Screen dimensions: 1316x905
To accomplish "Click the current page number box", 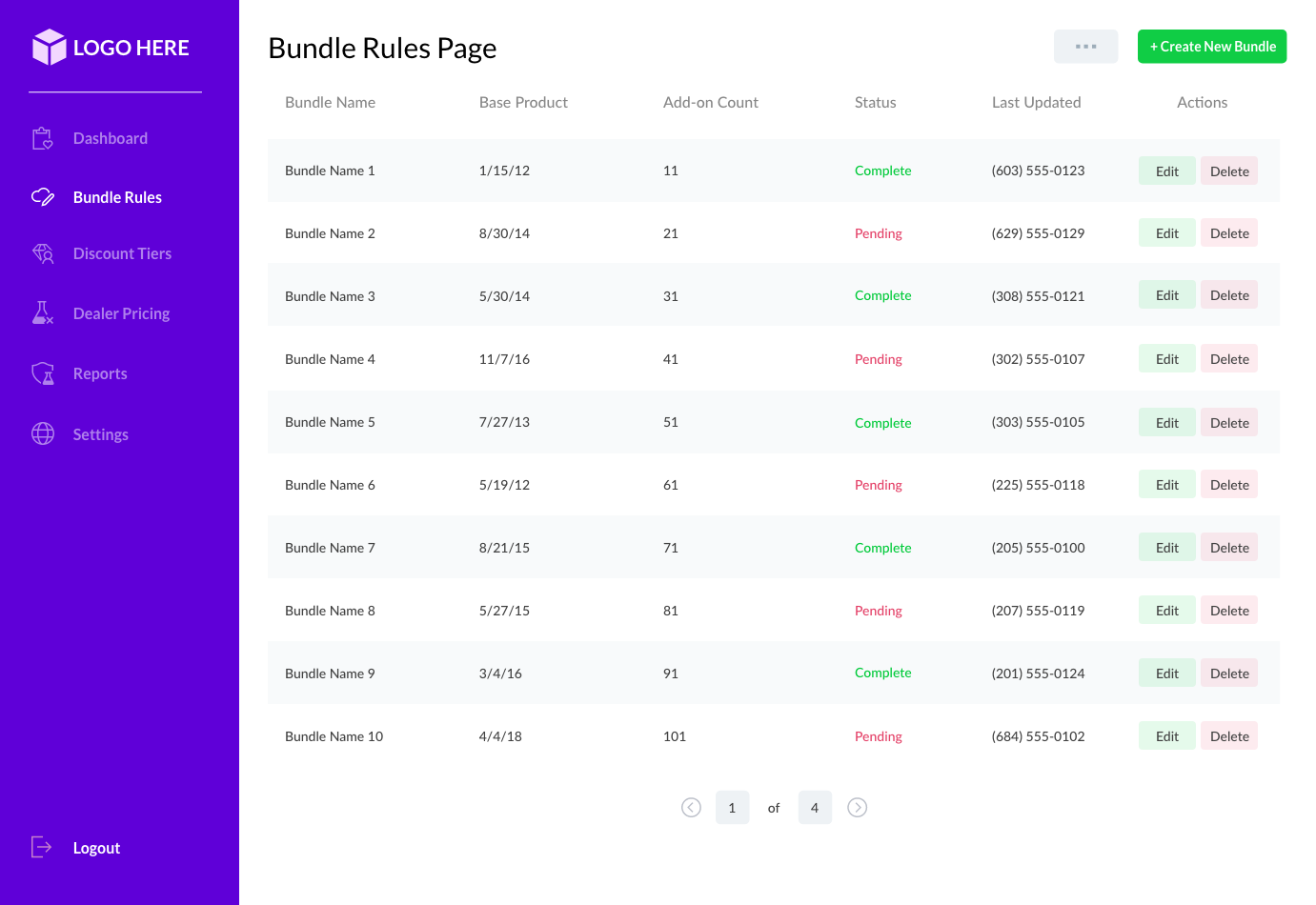I will point(732,808).
